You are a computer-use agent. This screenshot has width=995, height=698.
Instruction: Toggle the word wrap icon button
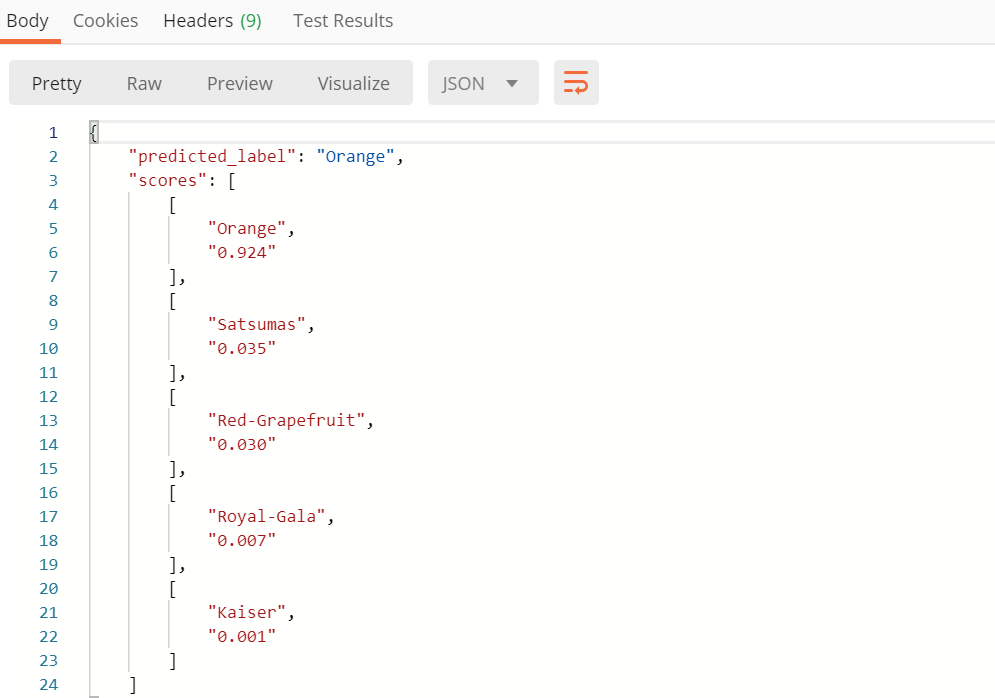(576, 82)
